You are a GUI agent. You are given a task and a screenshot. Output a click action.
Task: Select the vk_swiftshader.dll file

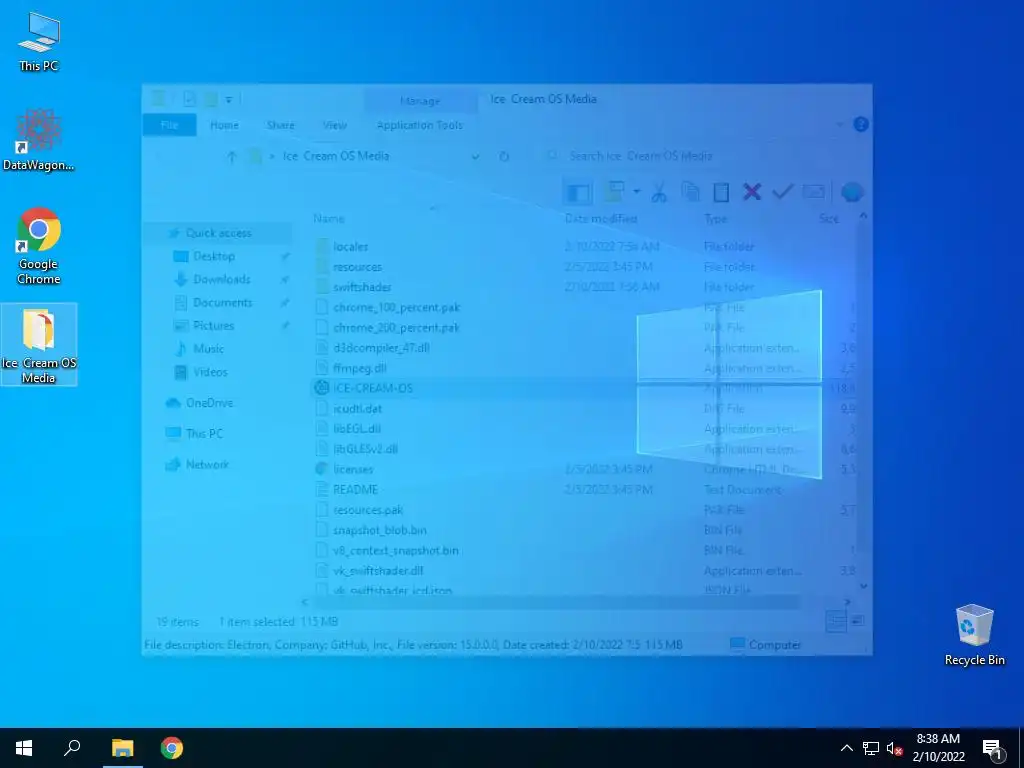click(583, 571)
